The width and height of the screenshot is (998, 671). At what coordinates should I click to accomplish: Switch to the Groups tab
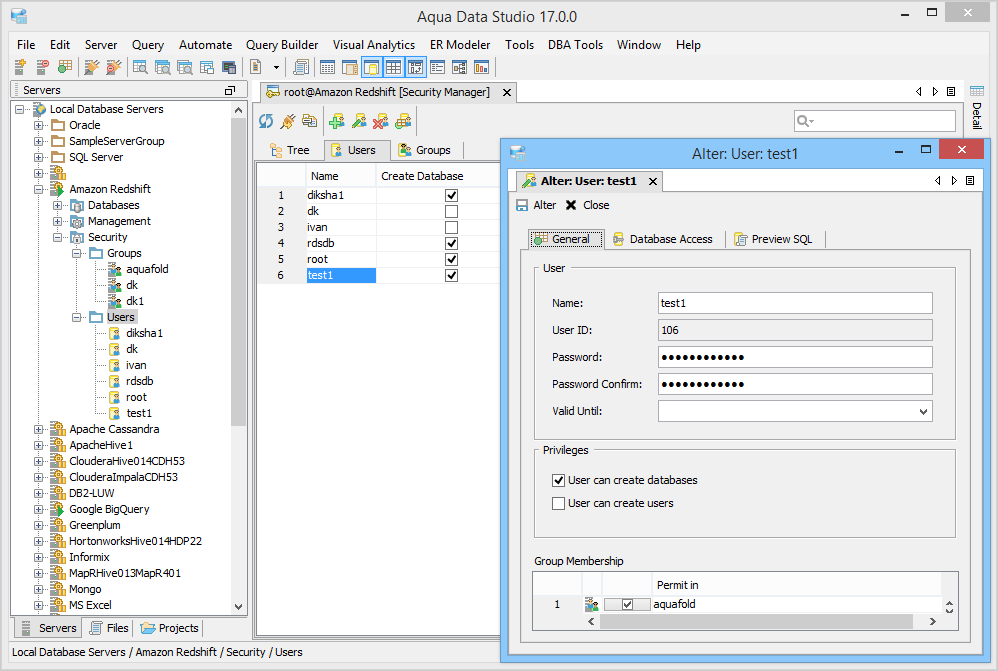[424, 150]
